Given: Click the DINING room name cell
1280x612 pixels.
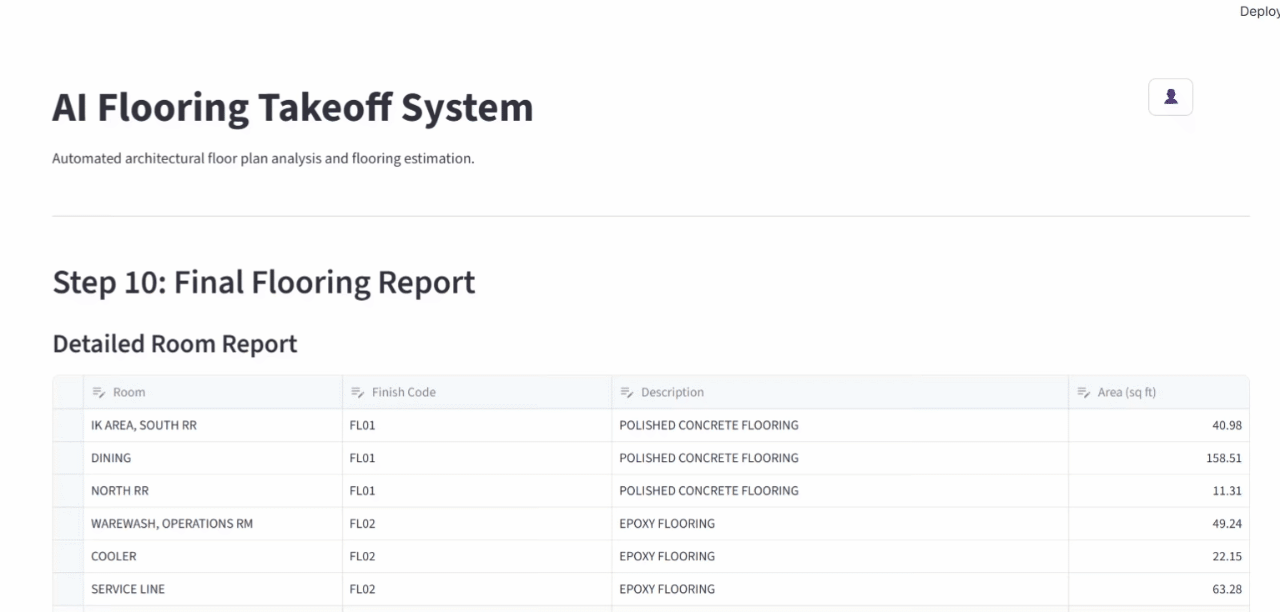Looking at the screenshot, I should coord(212,458).
